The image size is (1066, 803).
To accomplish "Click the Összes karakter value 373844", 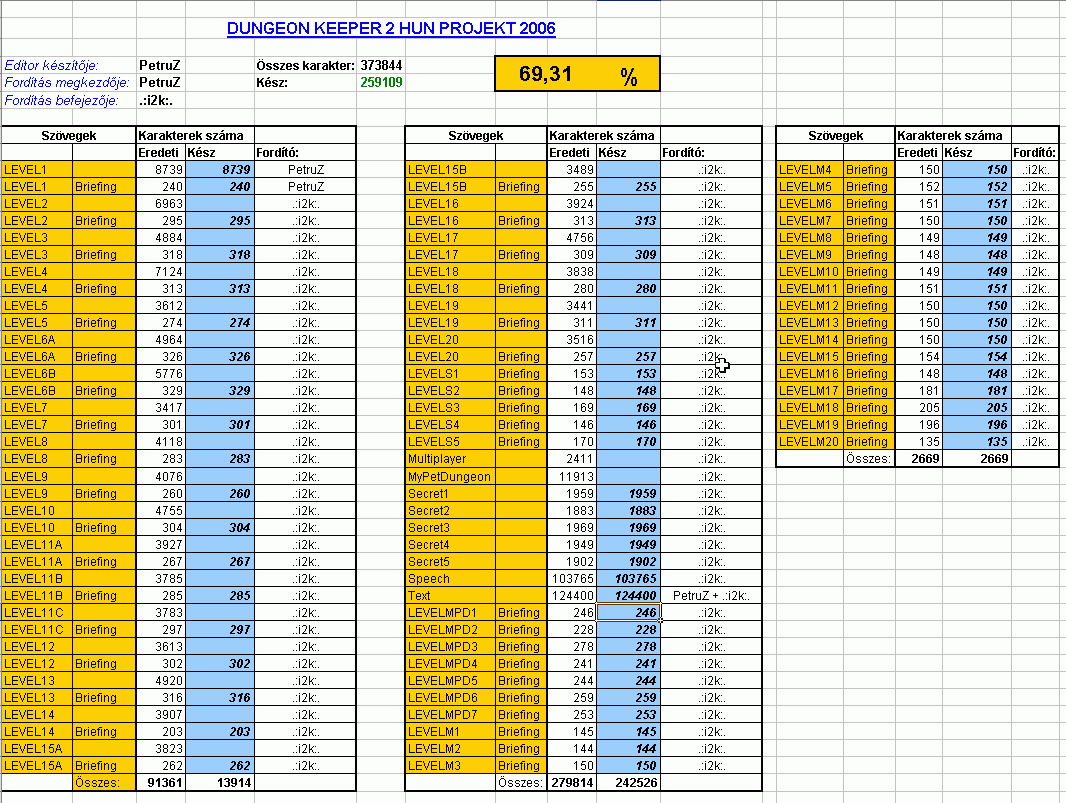I will point(381,65).
